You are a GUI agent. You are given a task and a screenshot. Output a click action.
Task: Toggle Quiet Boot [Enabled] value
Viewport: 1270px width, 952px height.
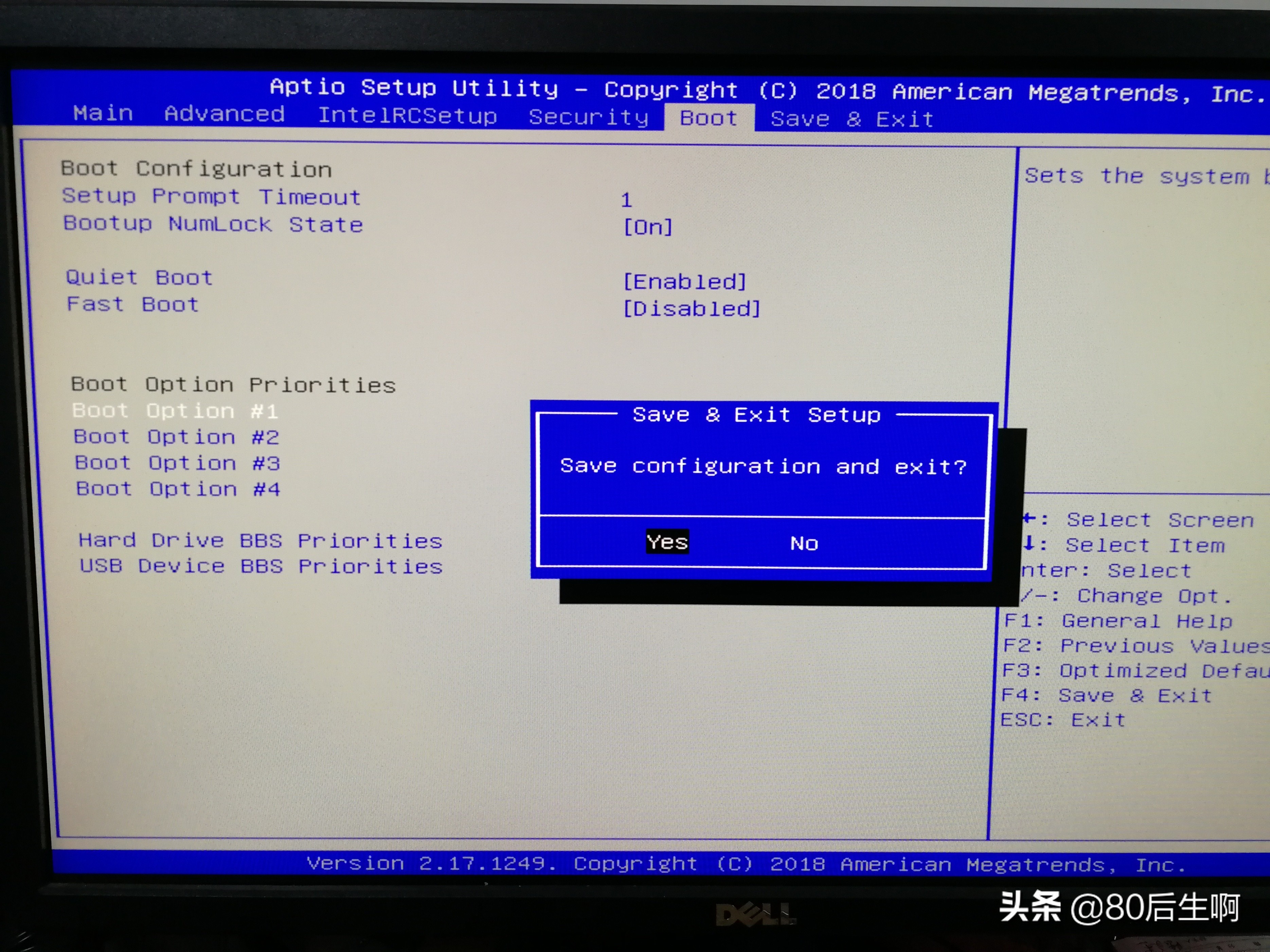pos(684,282)
